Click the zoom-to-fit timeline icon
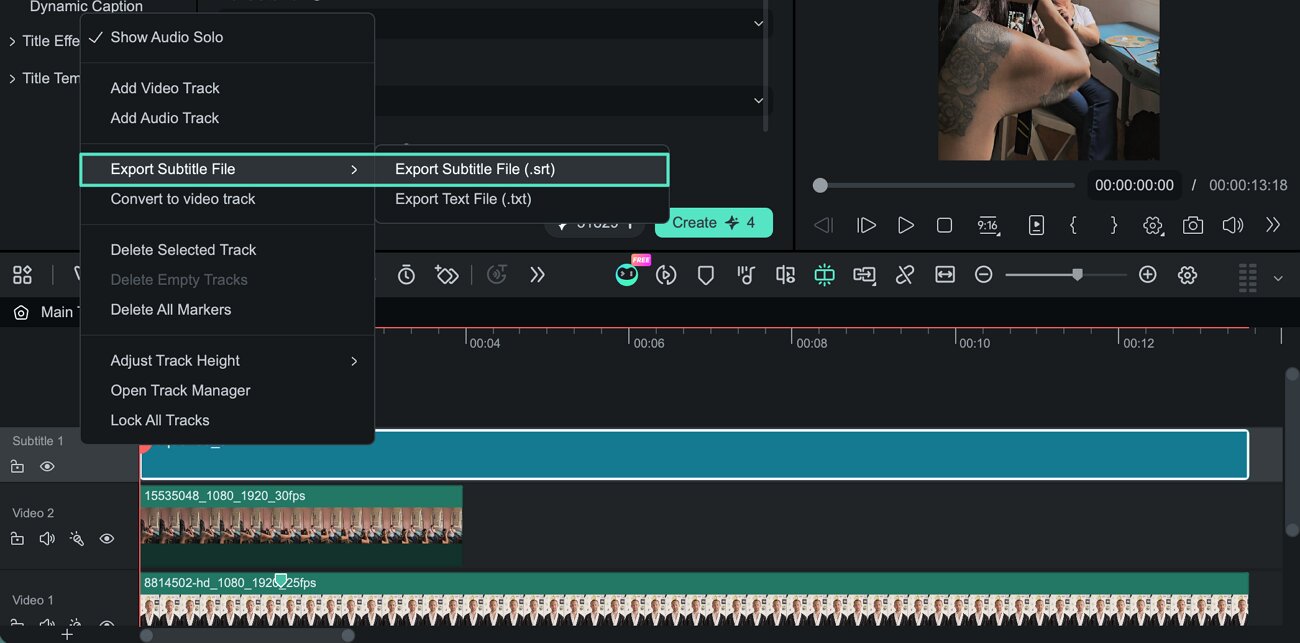Image resolution: width=1300 pixels, height=643 pixels. pyautogui.click(x=945, y=275)
